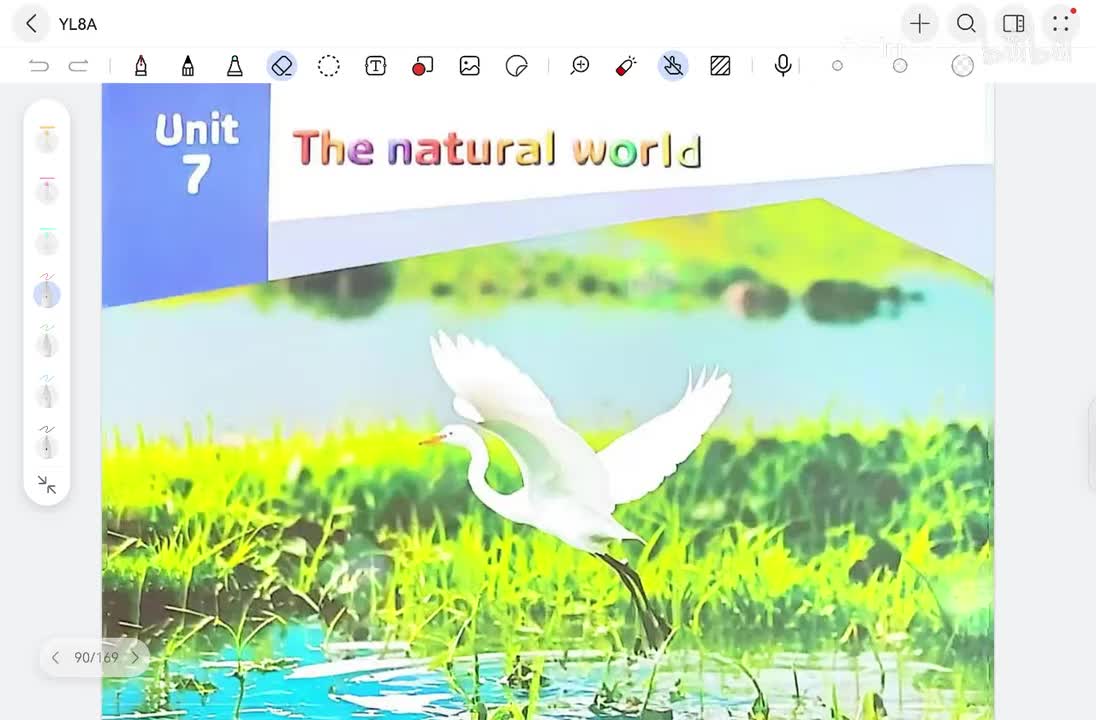Search within the notebook
The height and width of the screenshot is (720, 1096).
pos(966,24)
